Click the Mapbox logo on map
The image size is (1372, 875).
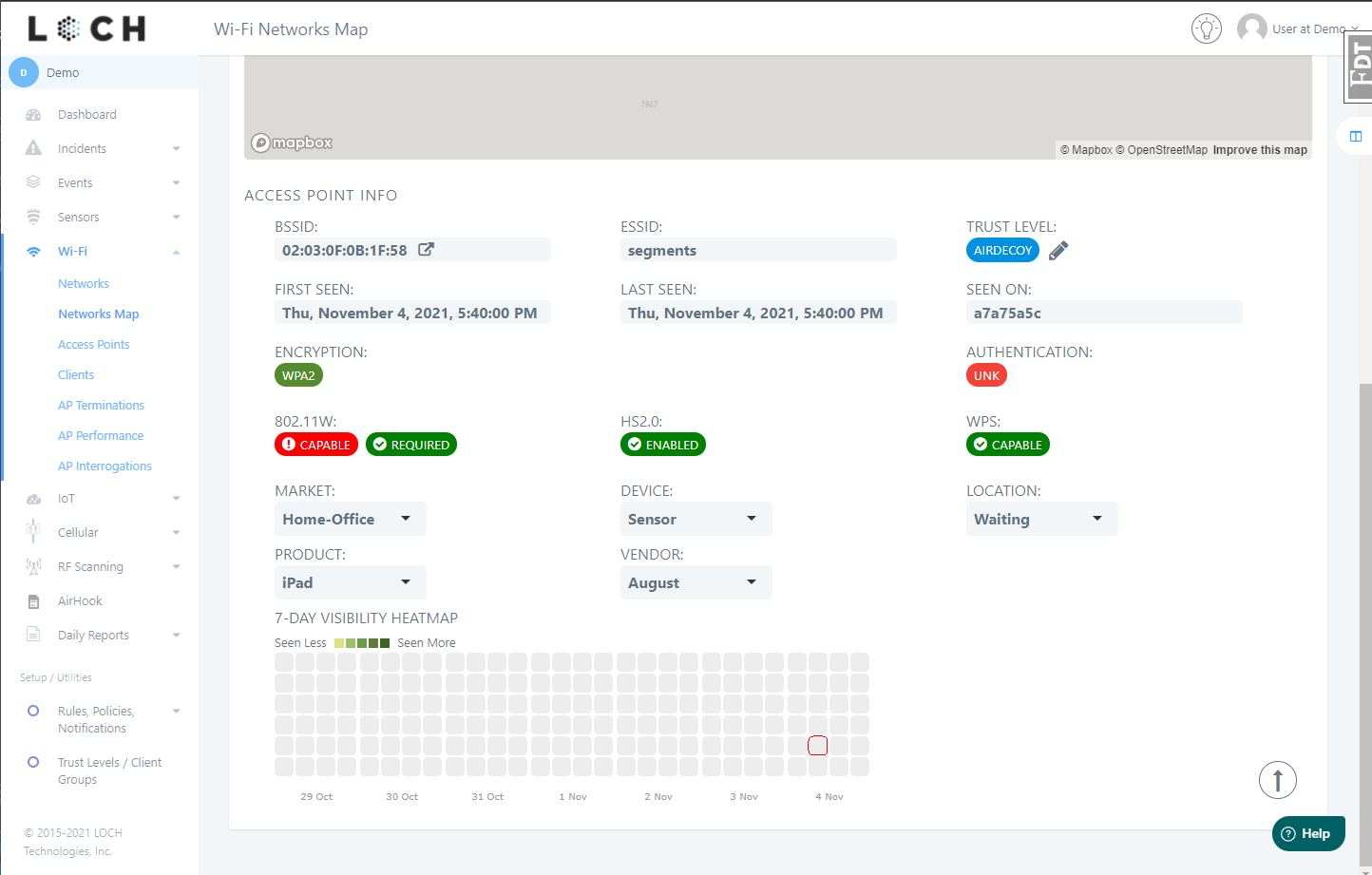pyautogui.click(x=292, y=143)
